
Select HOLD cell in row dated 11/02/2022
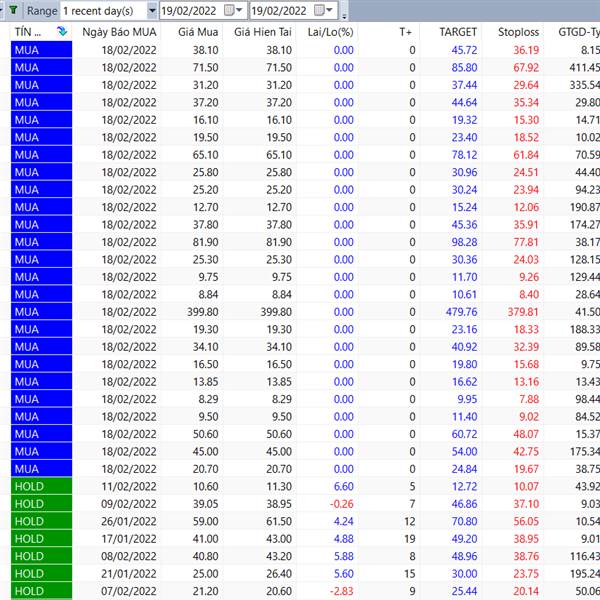[41, 486]
